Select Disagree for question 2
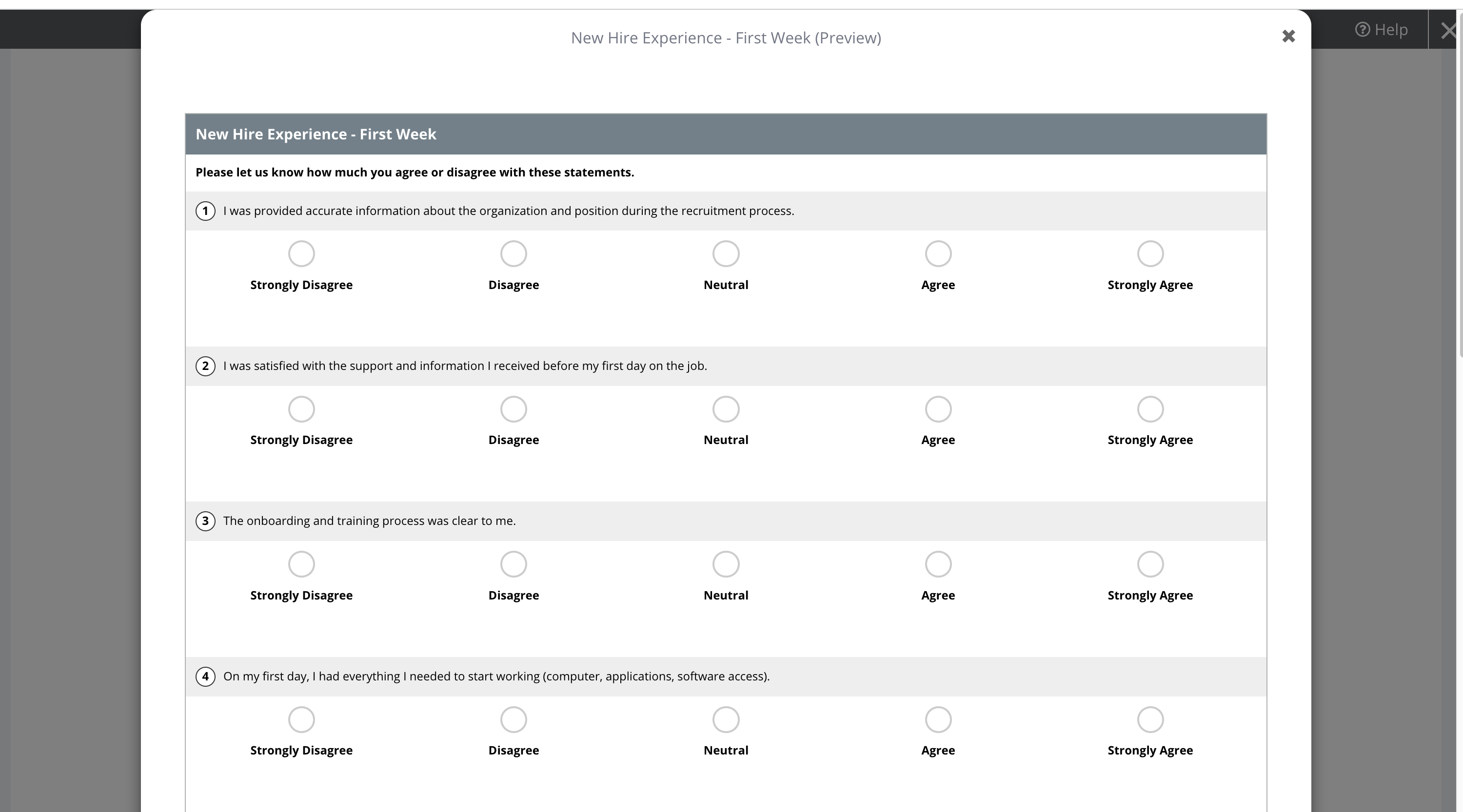The image size is (1463, 812). tap(514, 409)
